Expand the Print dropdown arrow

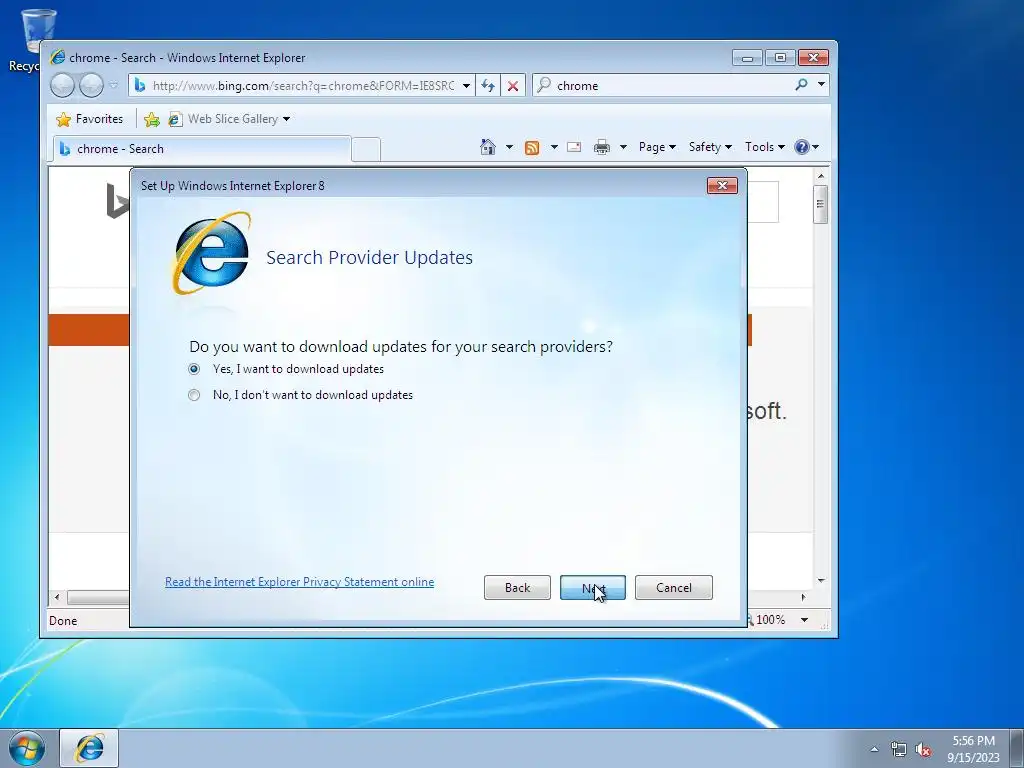[623, 147]
